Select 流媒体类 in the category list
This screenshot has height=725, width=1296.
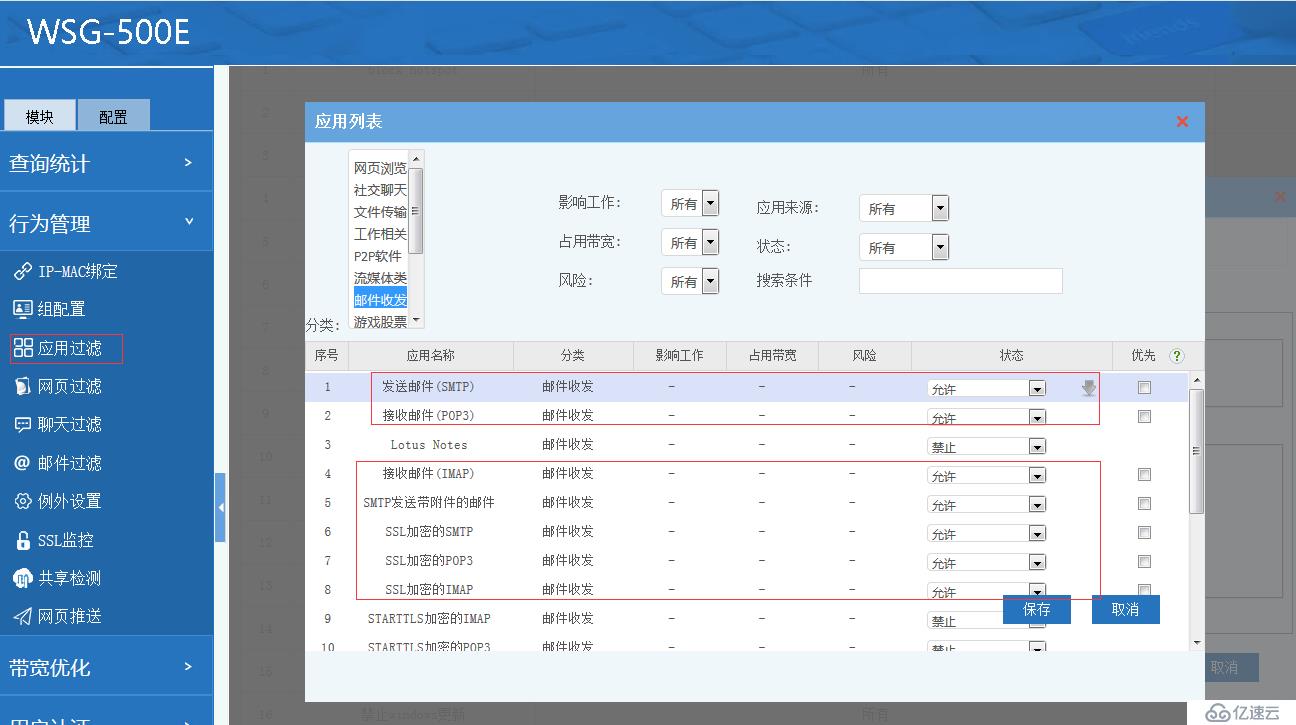tap(380, 278)
